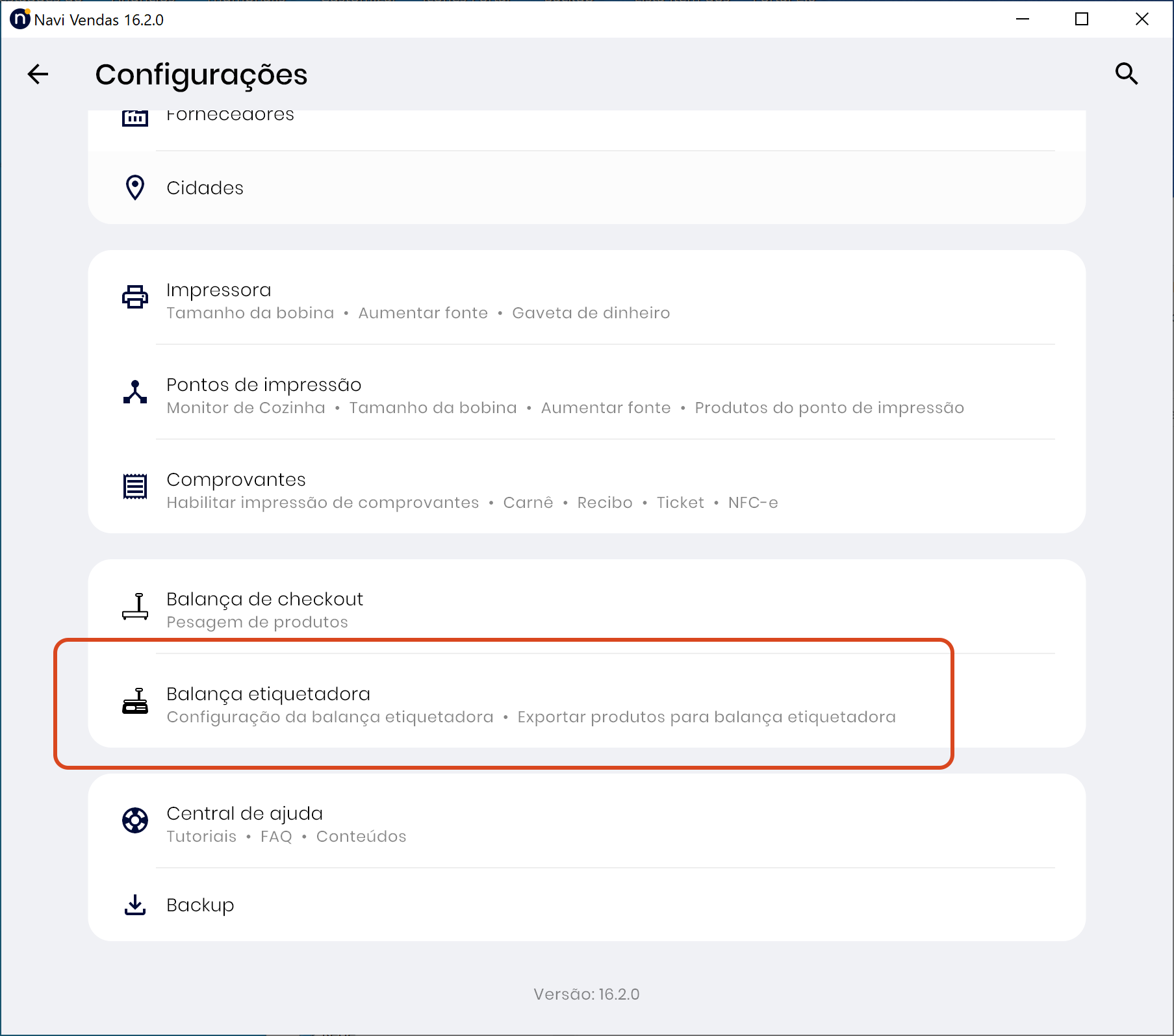1174x1036 pixels.
Task: Click the Balança de checkout scale icon
Action: 135,606
